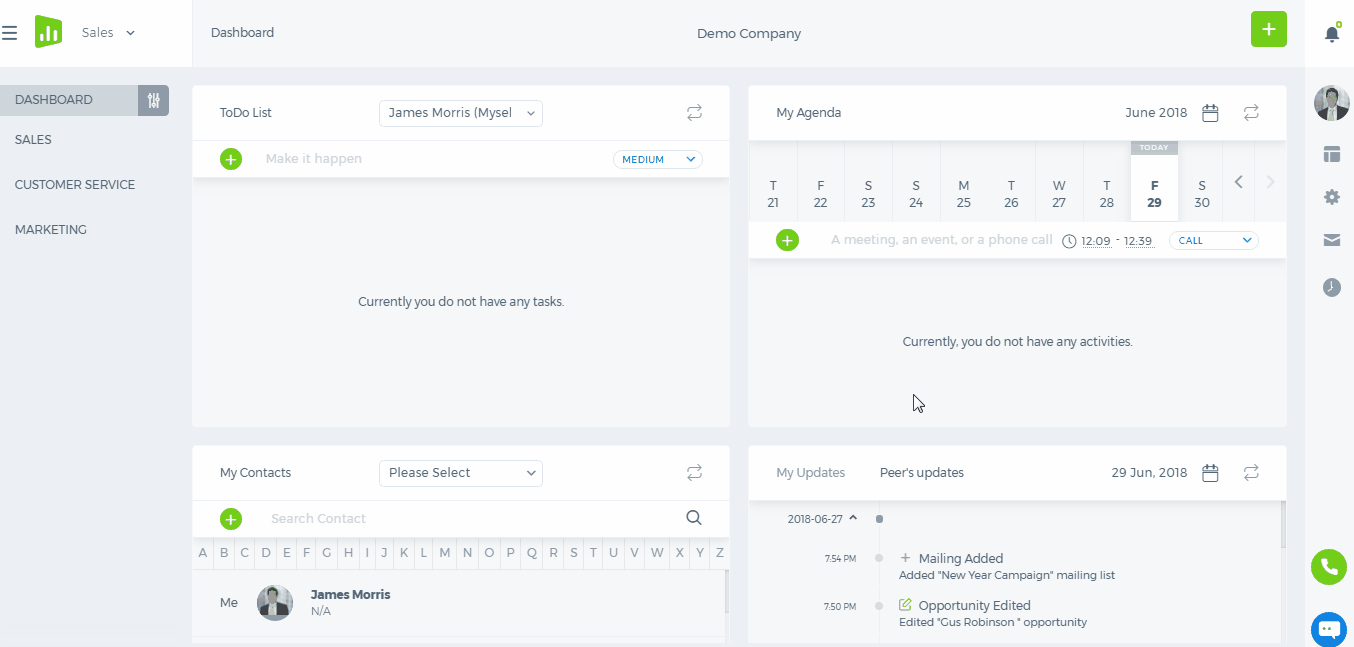This screenshot has width=1354, height=647.
Task: Filter contacts by letter Z
Action: [720, 552]
